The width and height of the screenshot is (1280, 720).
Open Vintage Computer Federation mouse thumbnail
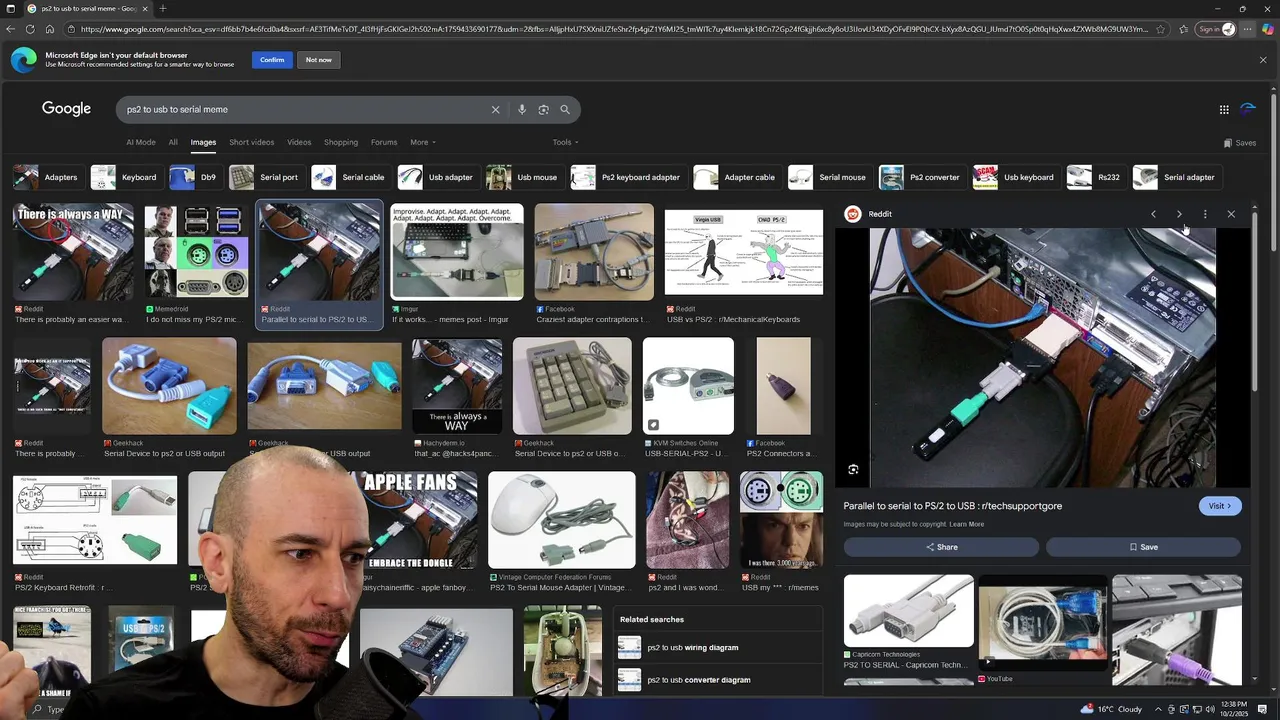561,520
